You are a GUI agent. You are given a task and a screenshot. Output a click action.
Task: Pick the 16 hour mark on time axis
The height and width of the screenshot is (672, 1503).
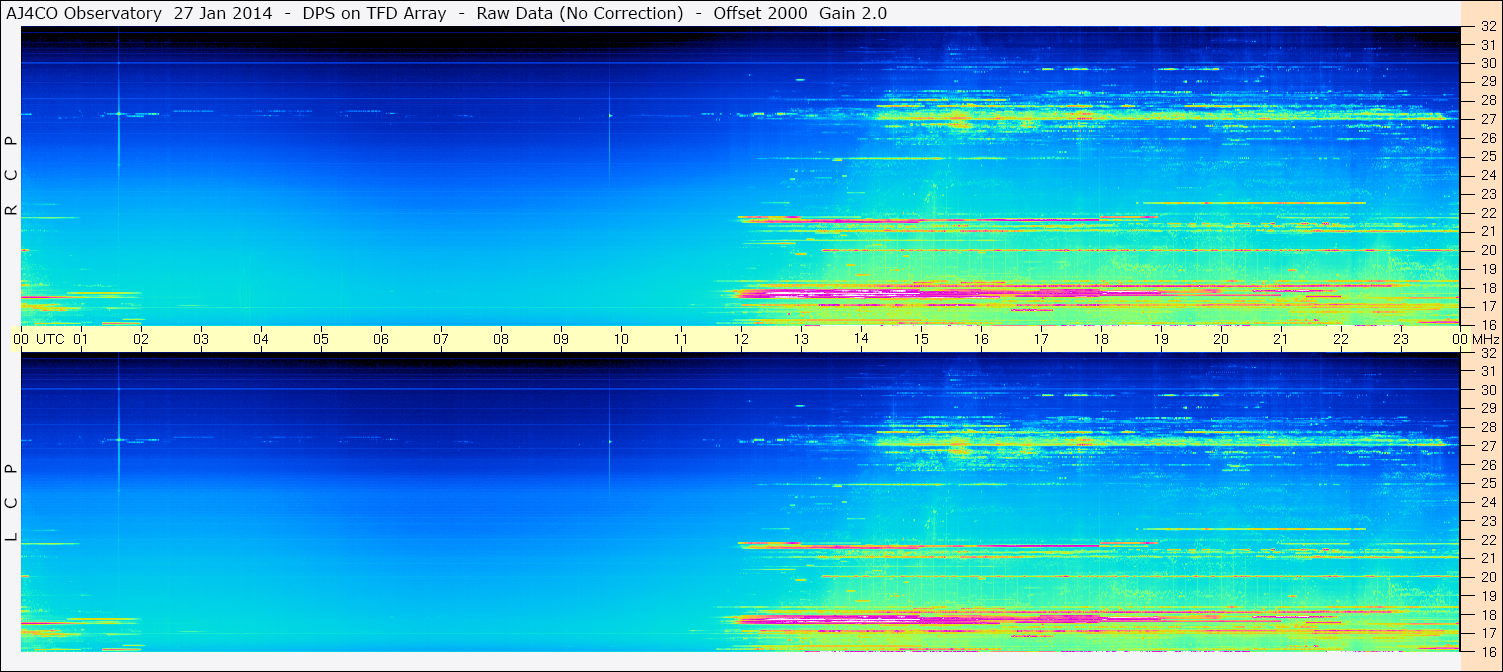point(981,339)
